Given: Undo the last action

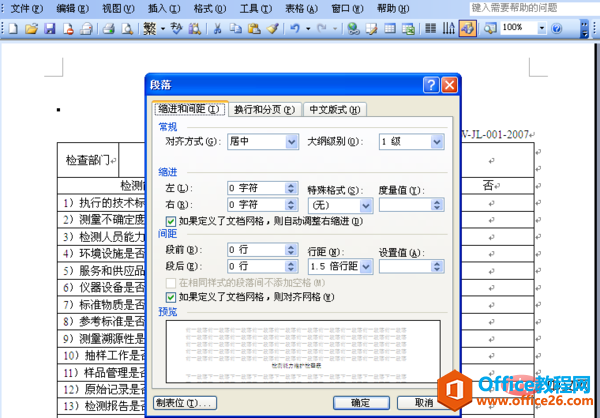Looking at the screenshot, I should (x=295, y=29).
